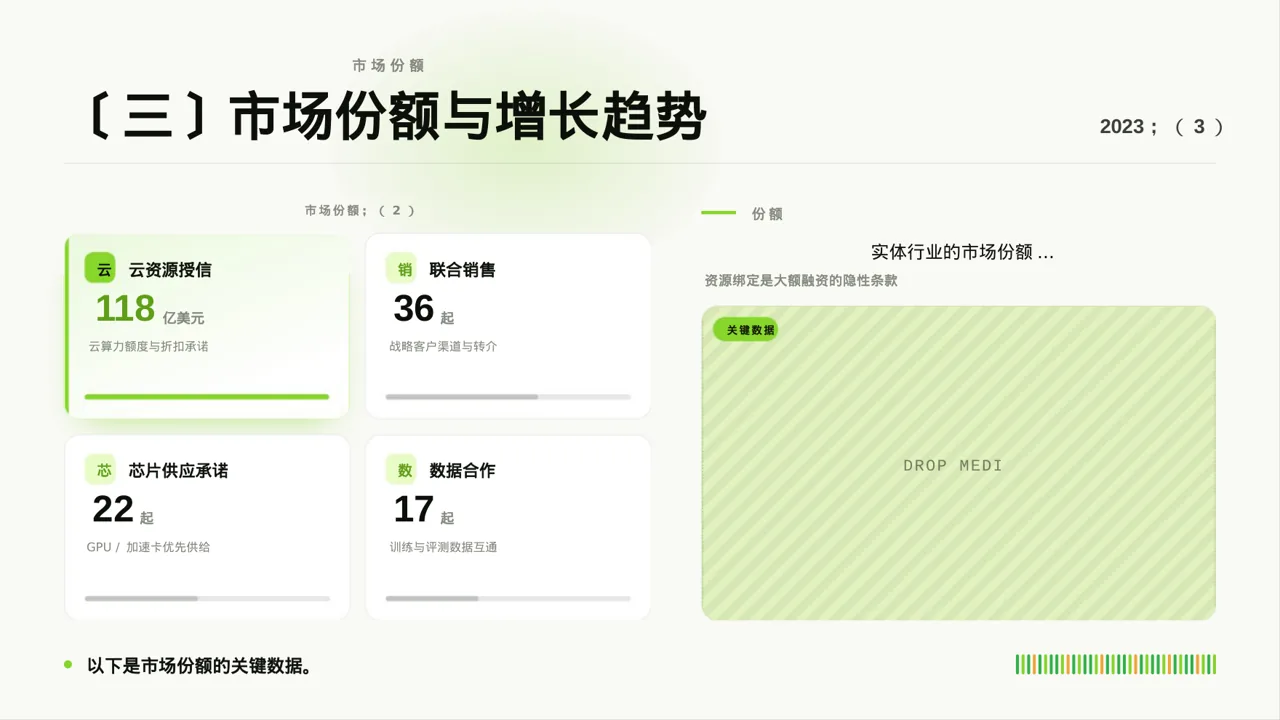Select the text 云算力额度与折扣承诺

[x=148, y=346]
